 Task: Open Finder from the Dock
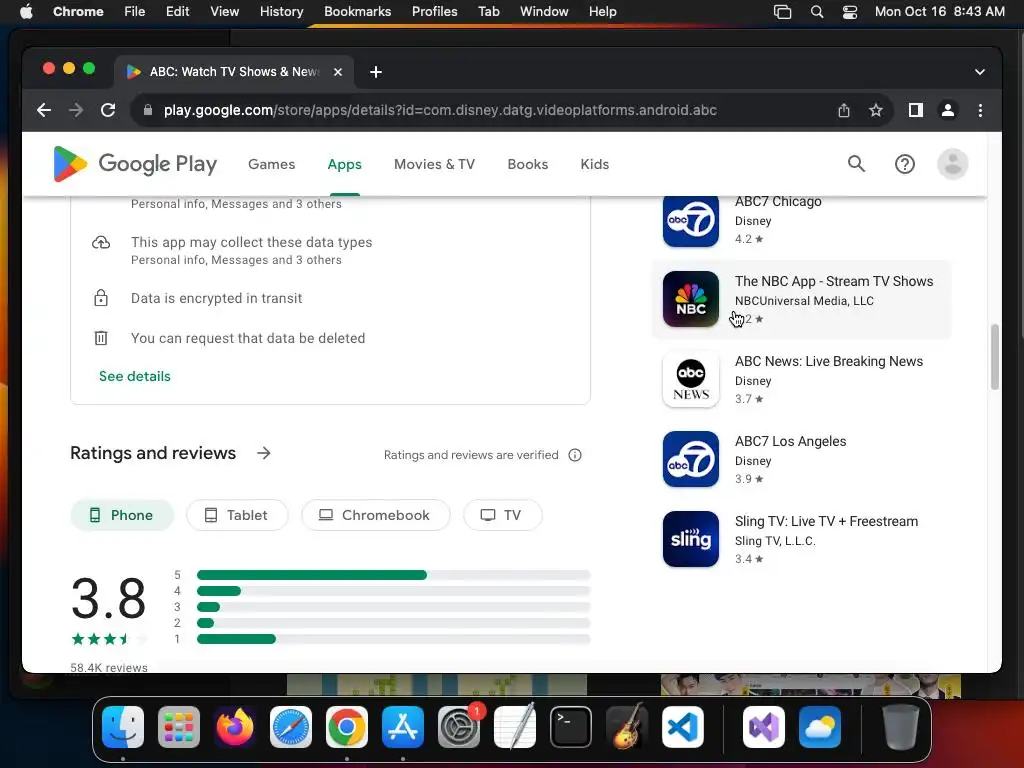click(x=123, y=727)
